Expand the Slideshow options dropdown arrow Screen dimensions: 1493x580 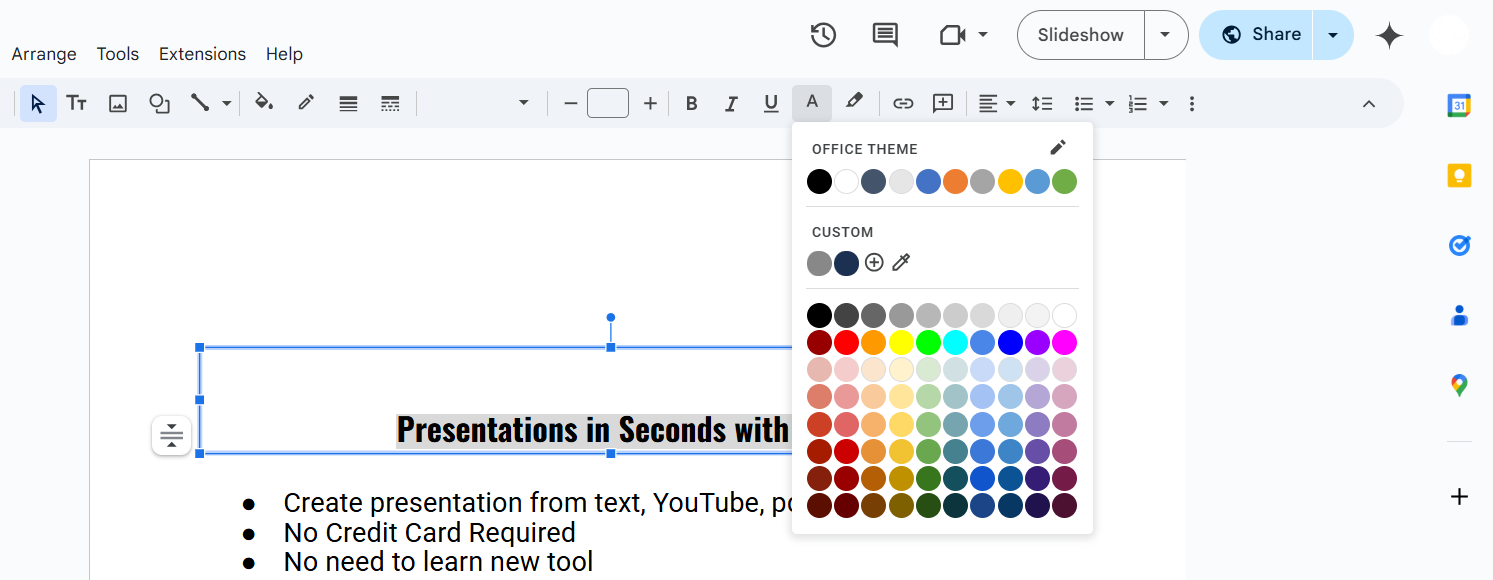point(1165,35)
